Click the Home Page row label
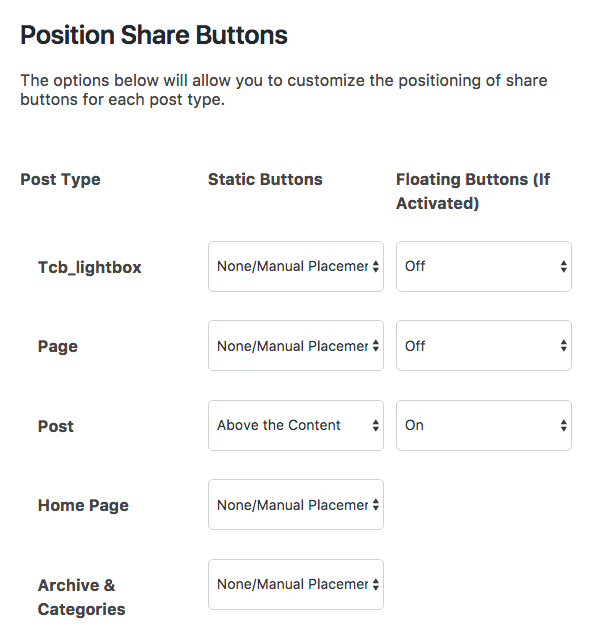The height and width of the screenshot is (643, 603). [83, 505]
